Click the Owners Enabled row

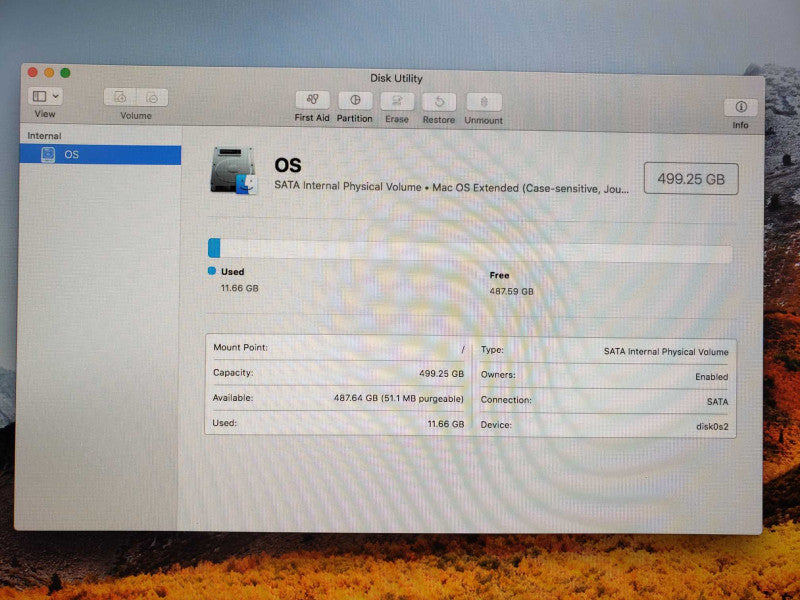point(605,376)
